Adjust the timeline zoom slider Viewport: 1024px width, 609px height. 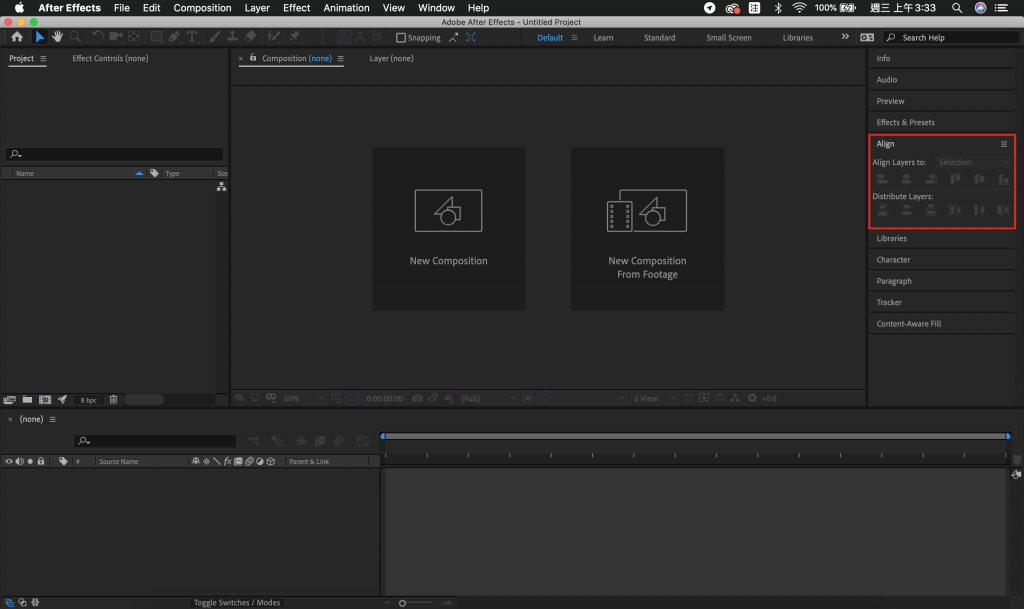402,603
